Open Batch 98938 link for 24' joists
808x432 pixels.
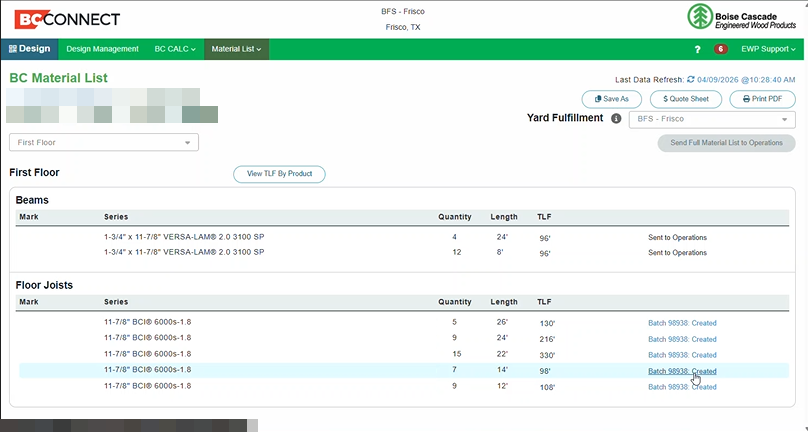(682, 339)
